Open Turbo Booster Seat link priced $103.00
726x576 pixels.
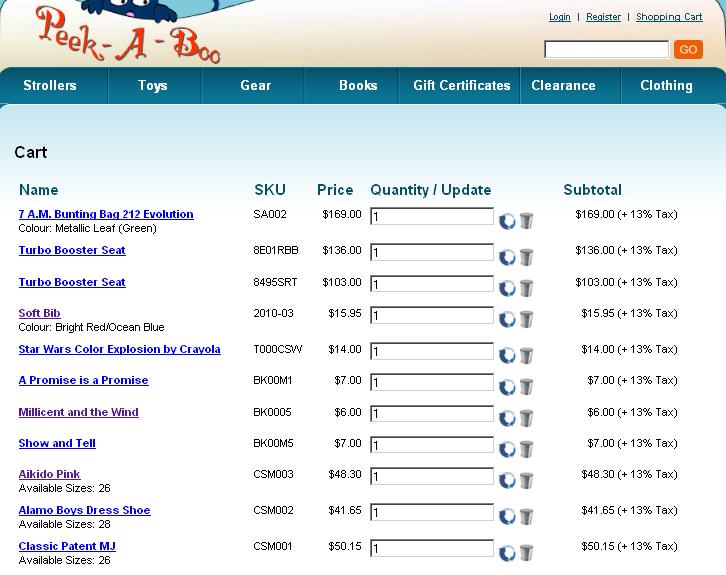(x=72, y=282)
